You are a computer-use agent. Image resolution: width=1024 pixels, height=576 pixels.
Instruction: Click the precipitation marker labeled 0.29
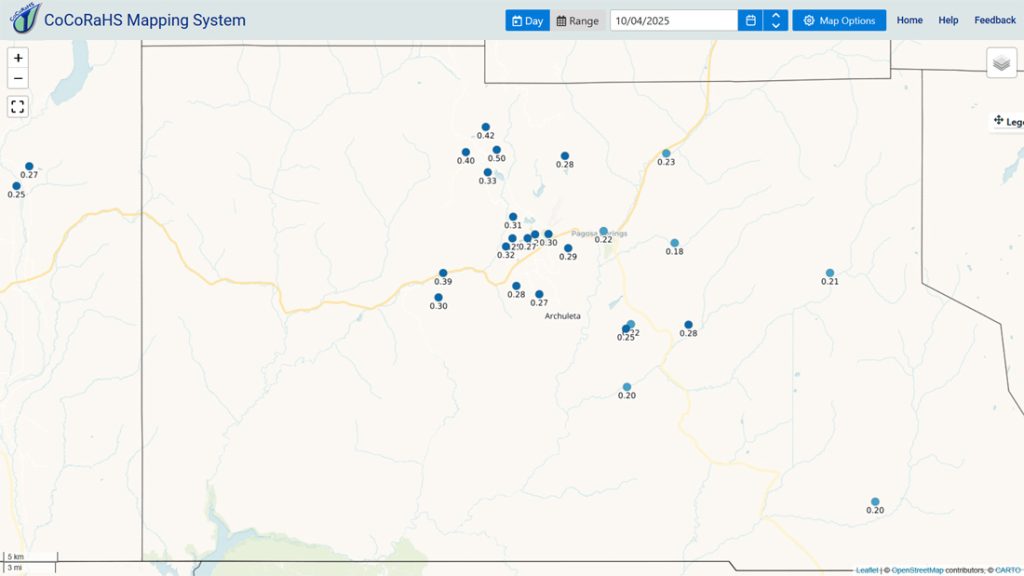coord(568,248)
